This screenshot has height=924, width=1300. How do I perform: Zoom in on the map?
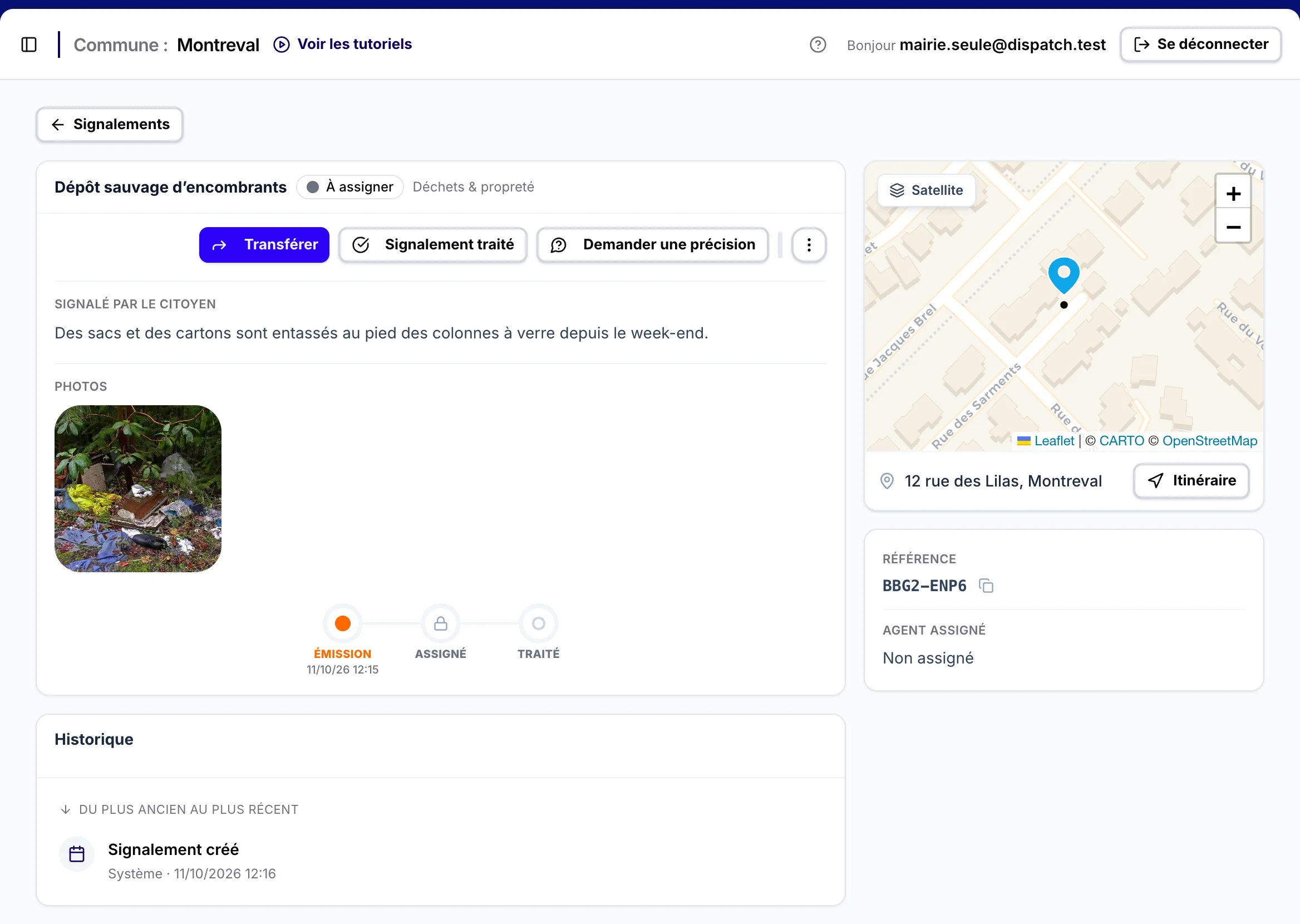(x=1233, y=194)
